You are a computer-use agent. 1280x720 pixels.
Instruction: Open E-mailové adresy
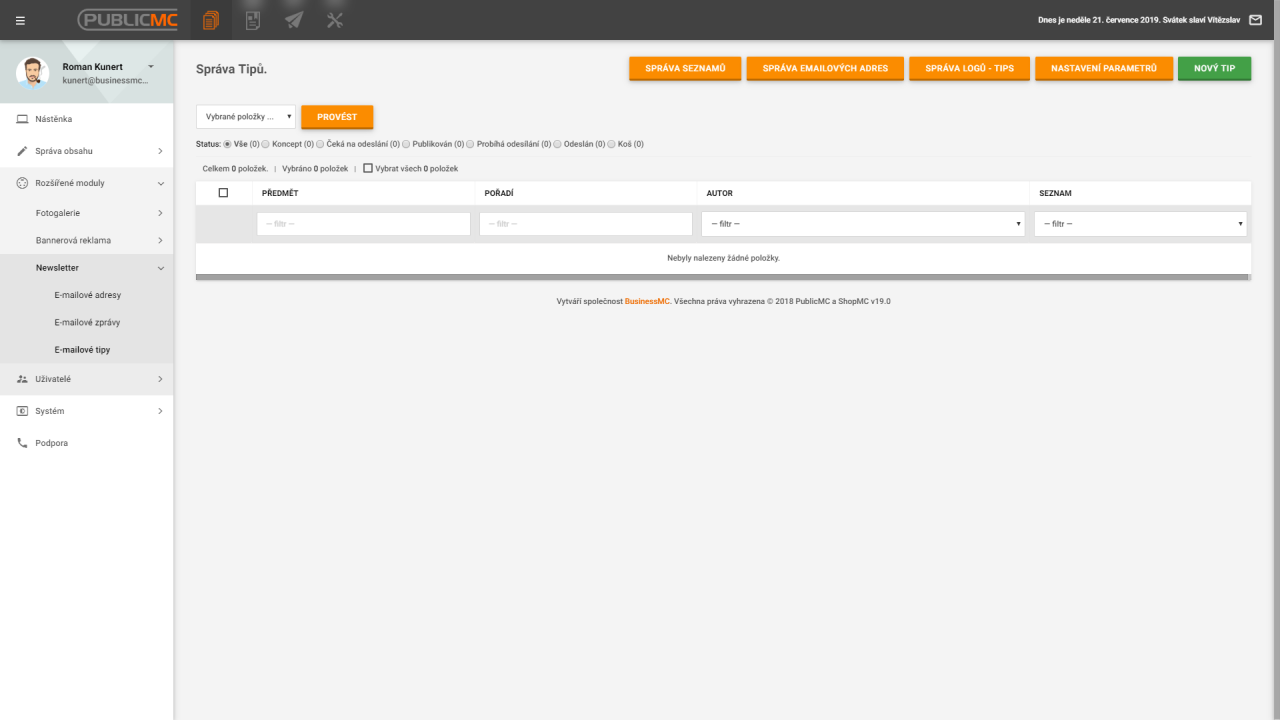pos(88,295)
